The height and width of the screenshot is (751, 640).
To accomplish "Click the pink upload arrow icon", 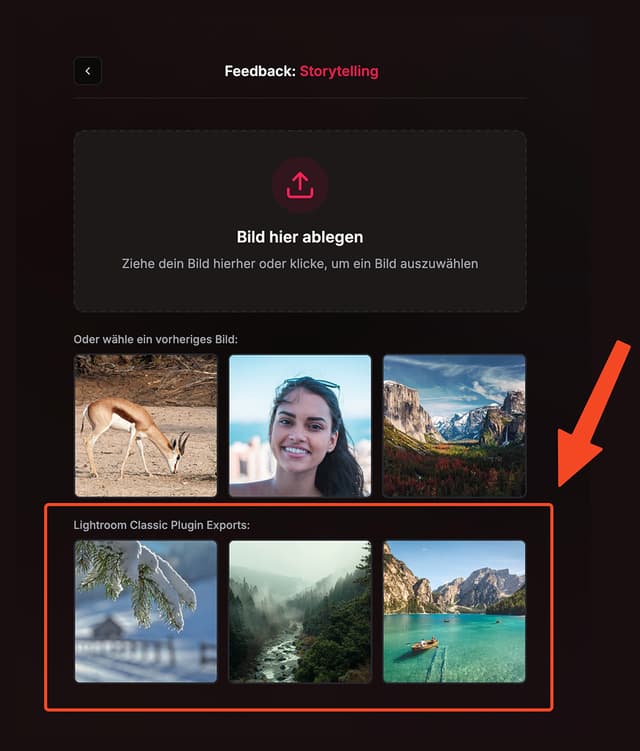I will point(300,185).
